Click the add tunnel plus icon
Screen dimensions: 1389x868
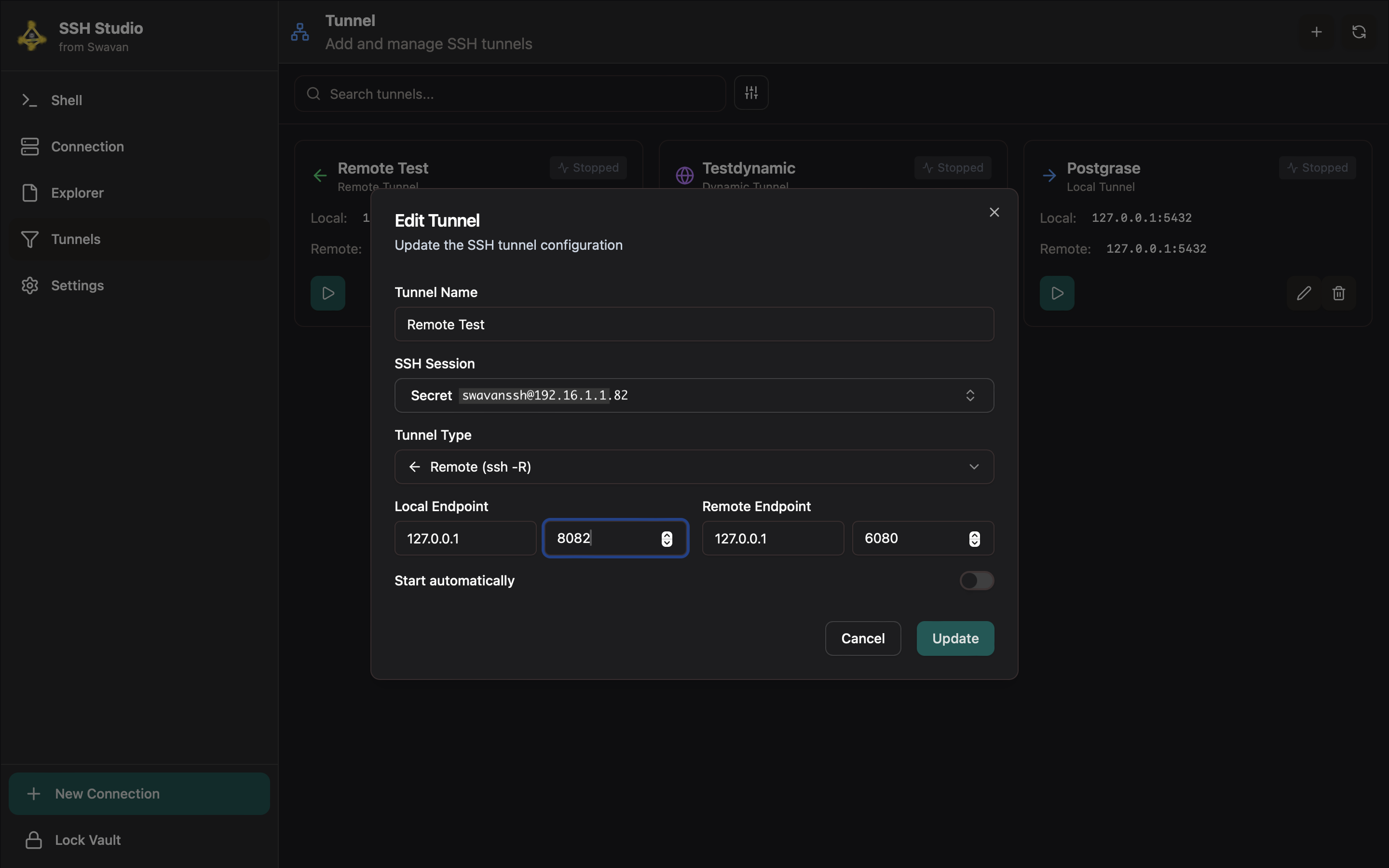coord(1316,32)
